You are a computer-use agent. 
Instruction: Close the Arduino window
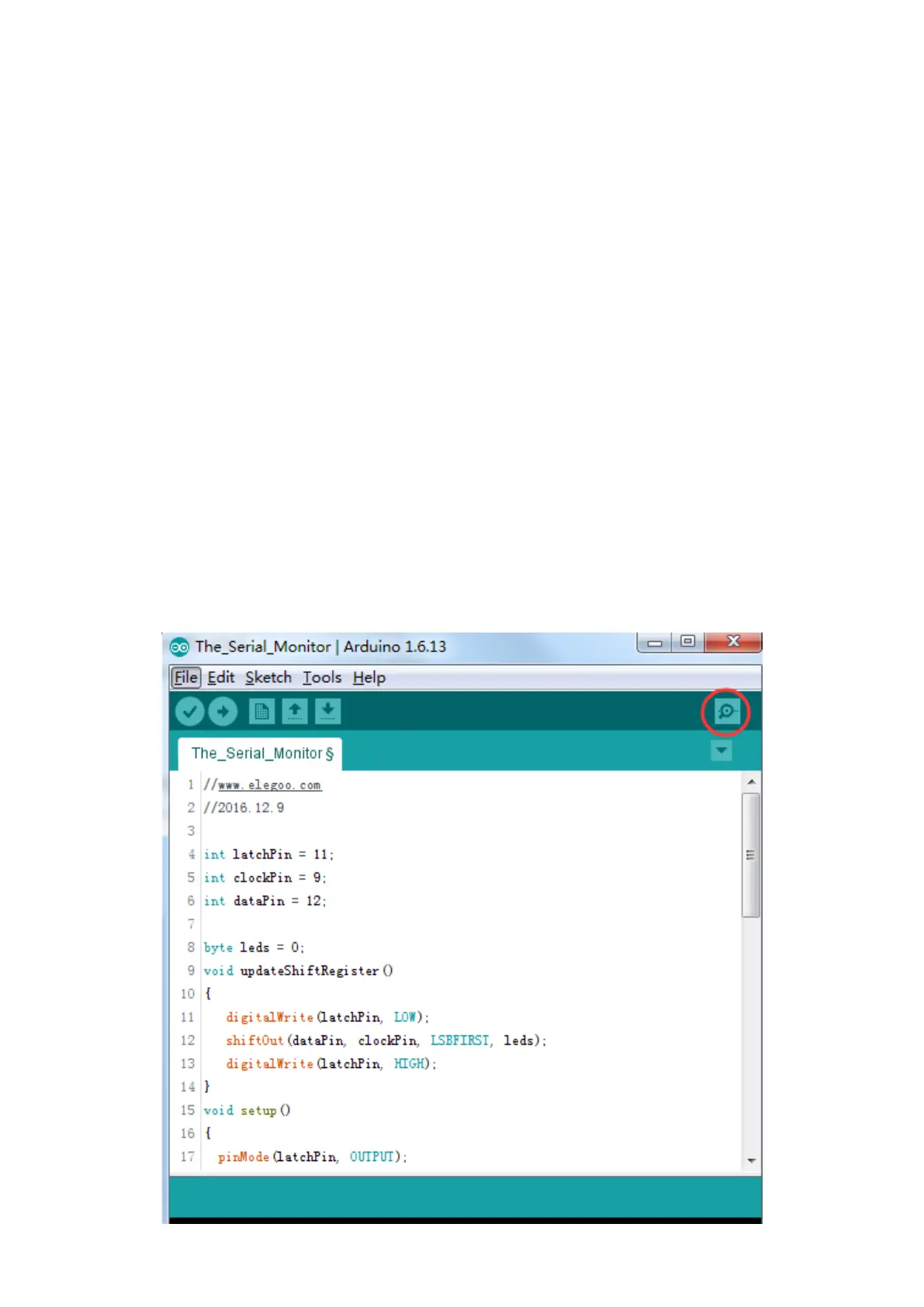(x=733, y=642)
